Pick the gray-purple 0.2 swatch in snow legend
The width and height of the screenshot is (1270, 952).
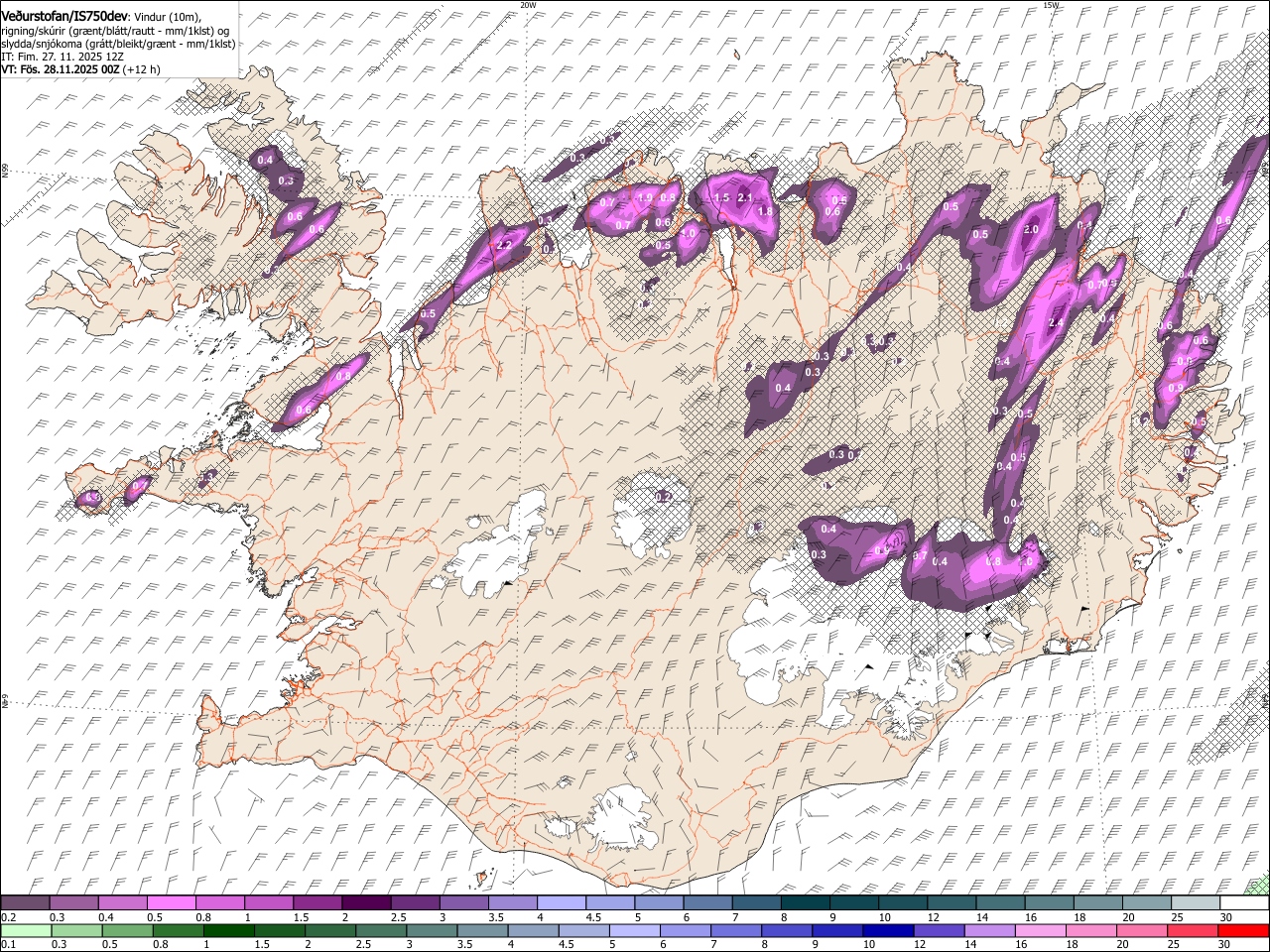pos(25,902)
